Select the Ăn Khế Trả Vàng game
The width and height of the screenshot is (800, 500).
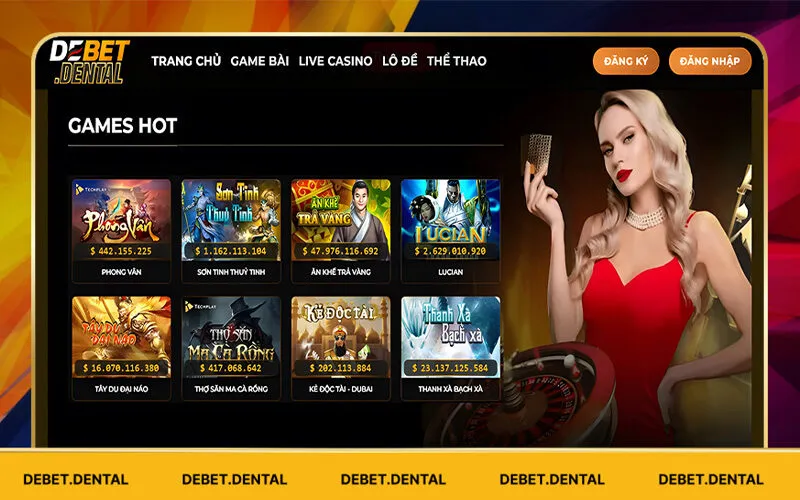coord(341,220)
